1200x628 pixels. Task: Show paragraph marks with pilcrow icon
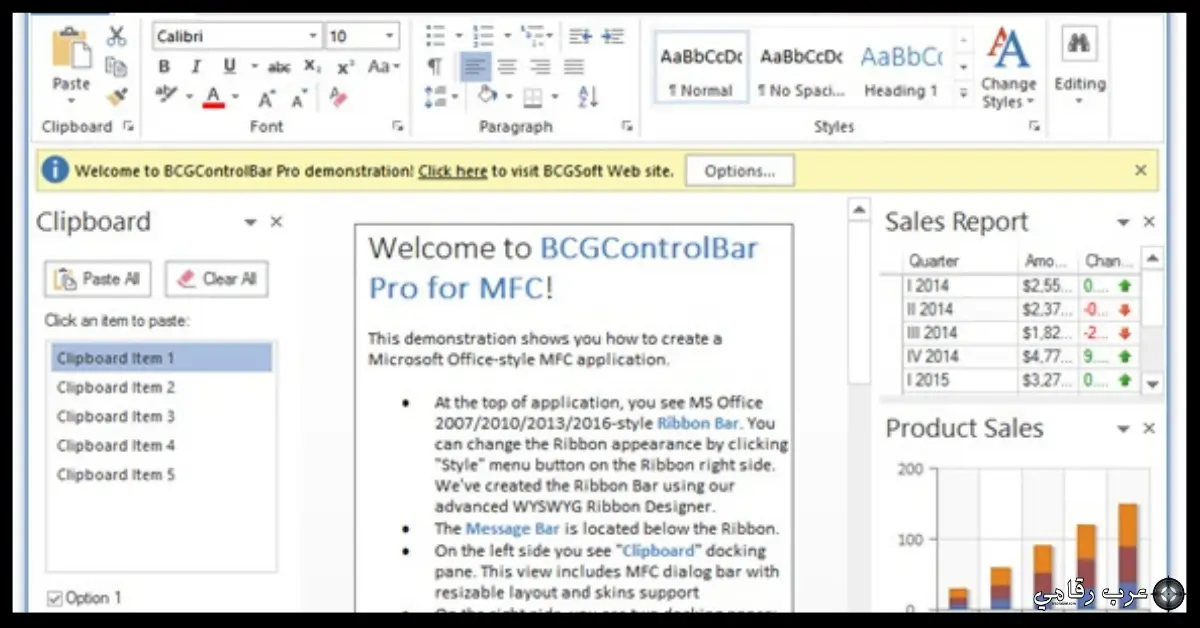point(434,67)
